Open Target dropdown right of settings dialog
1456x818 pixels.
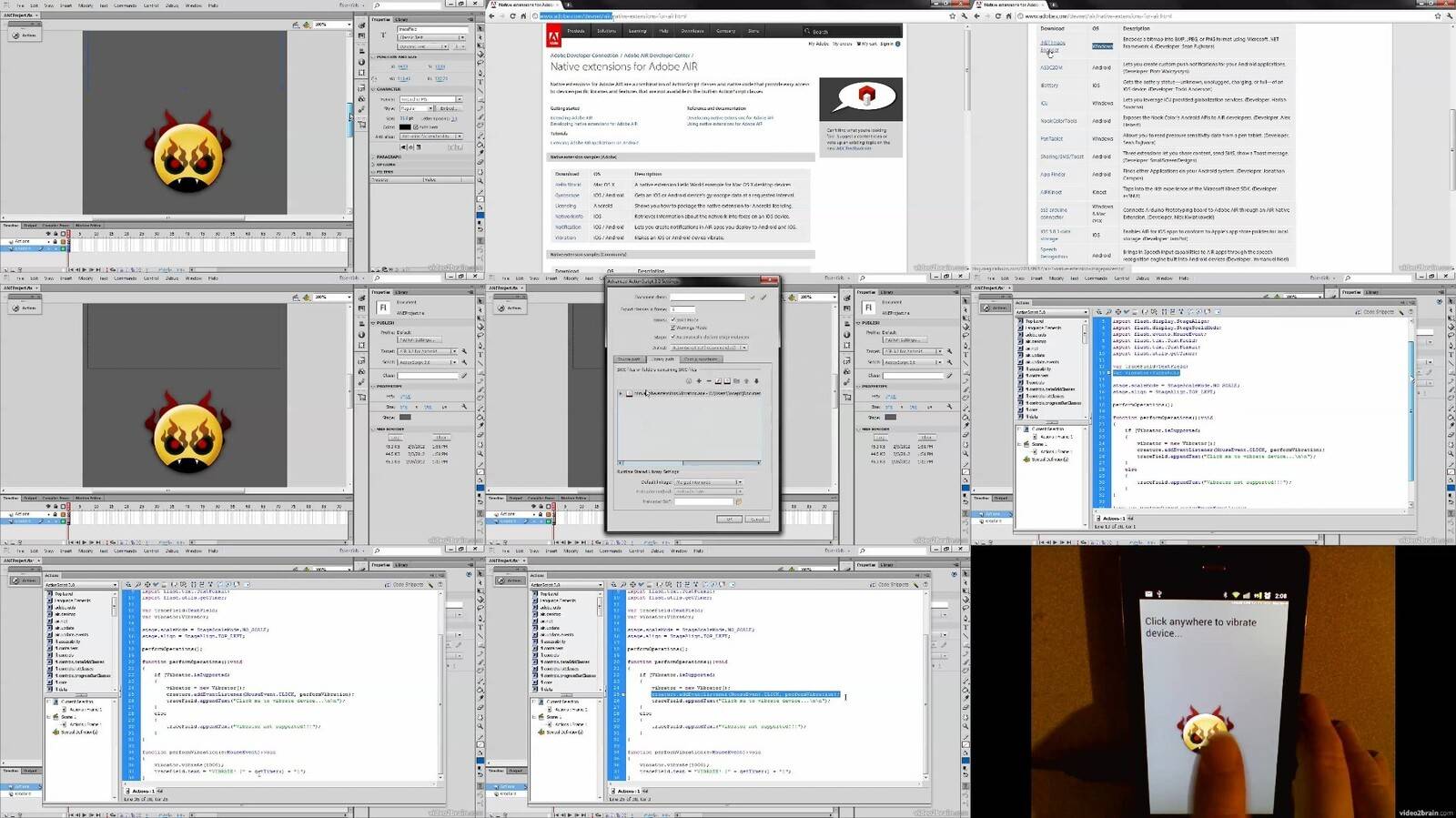pyautogui.click(x=912, y=351)
